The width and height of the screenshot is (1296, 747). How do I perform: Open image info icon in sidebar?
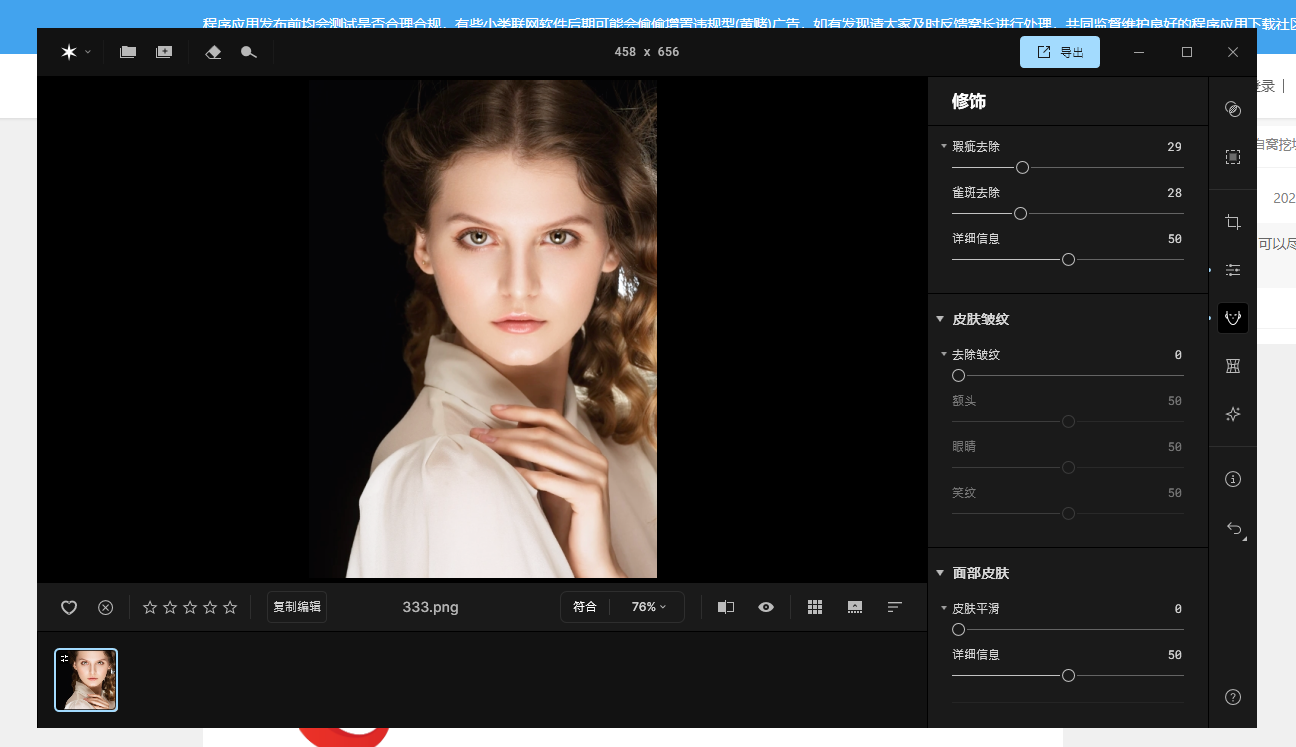click(1233, 479)
